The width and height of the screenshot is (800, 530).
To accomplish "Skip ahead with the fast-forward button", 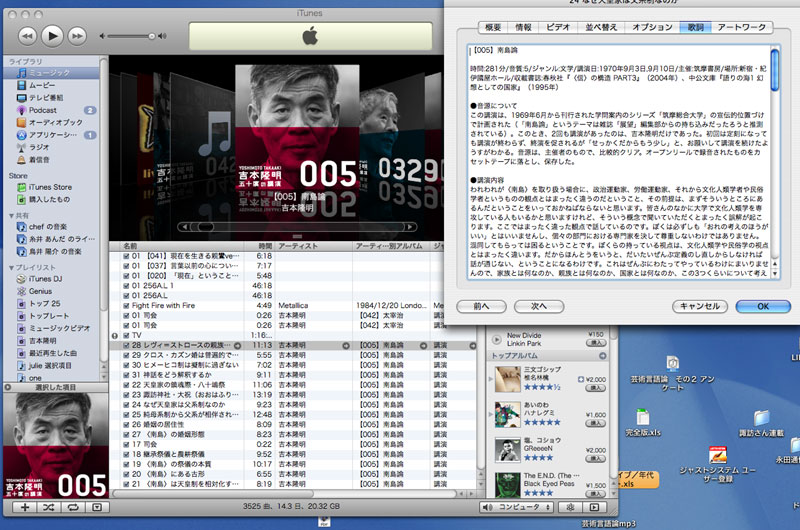I will coord(77,36).
